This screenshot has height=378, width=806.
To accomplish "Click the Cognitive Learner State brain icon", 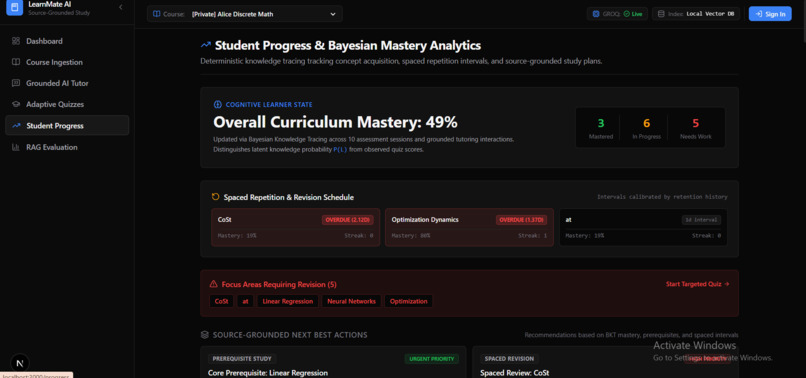I will point(217,104).
